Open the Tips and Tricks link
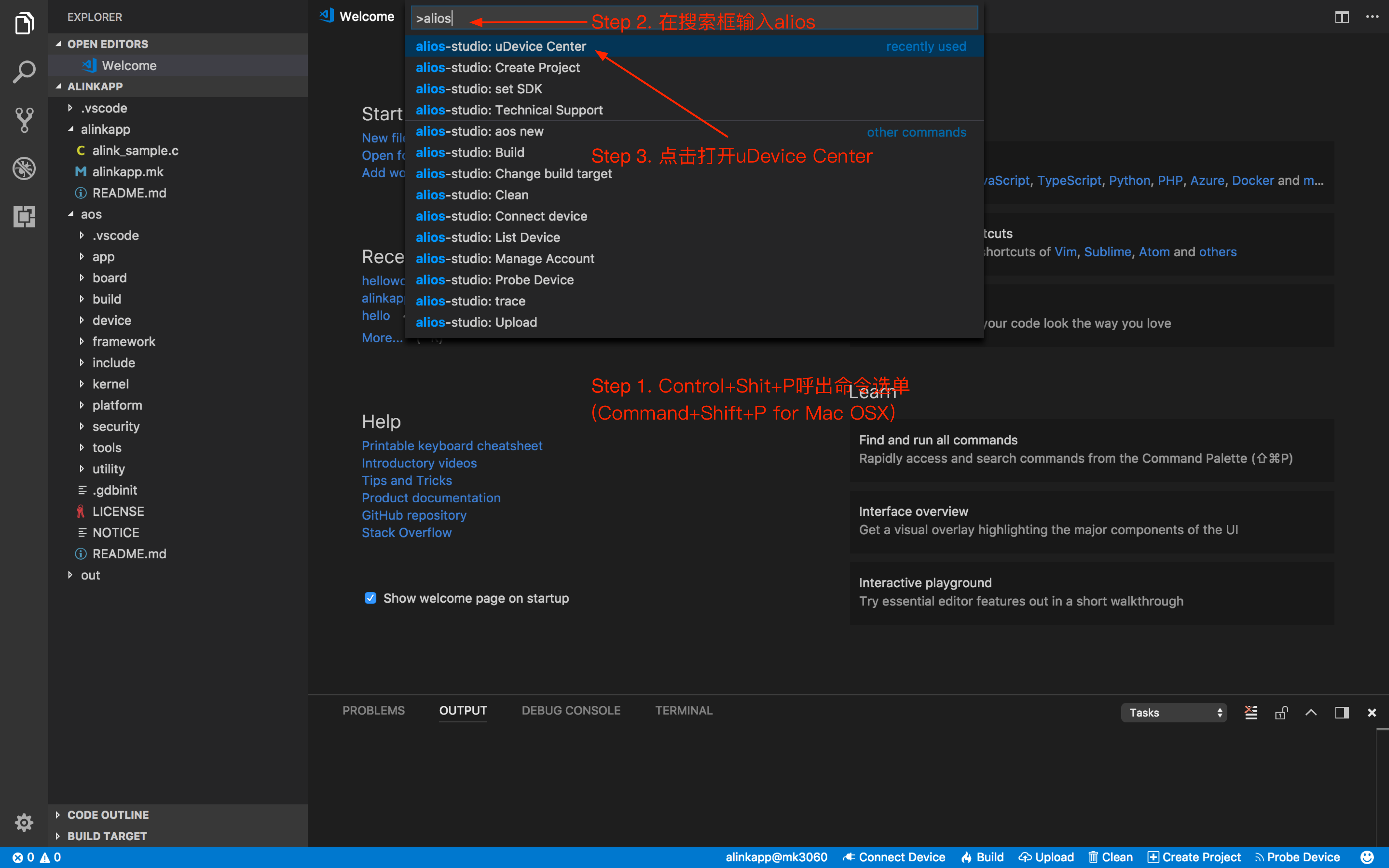This screenshot has height=868, width=1389. click(x=406, y=480)
